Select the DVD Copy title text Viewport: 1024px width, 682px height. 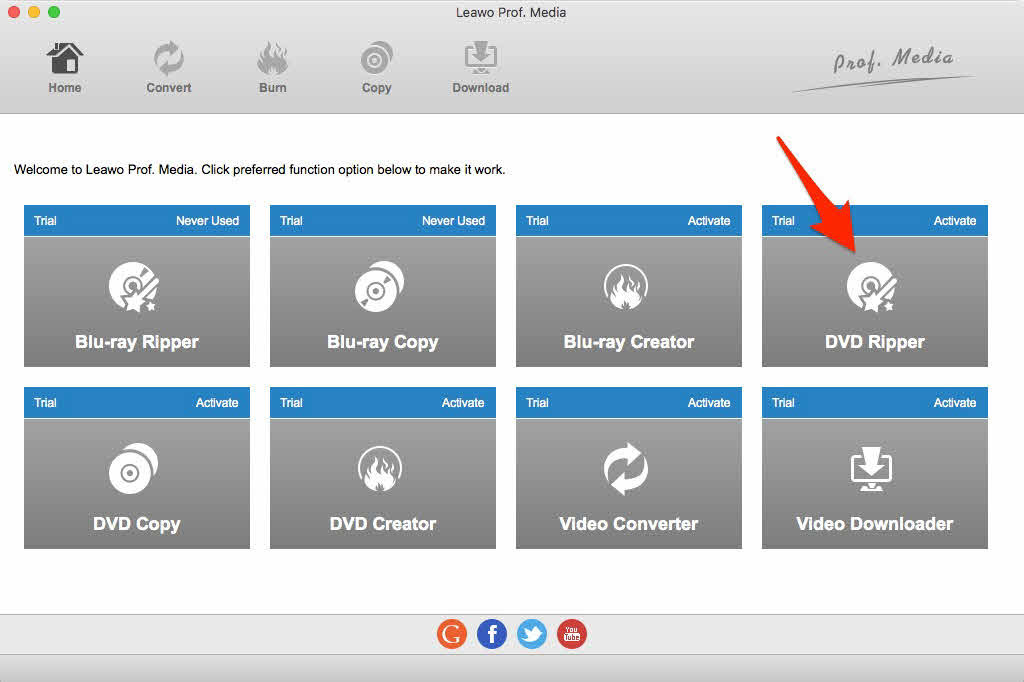point(136,524)
